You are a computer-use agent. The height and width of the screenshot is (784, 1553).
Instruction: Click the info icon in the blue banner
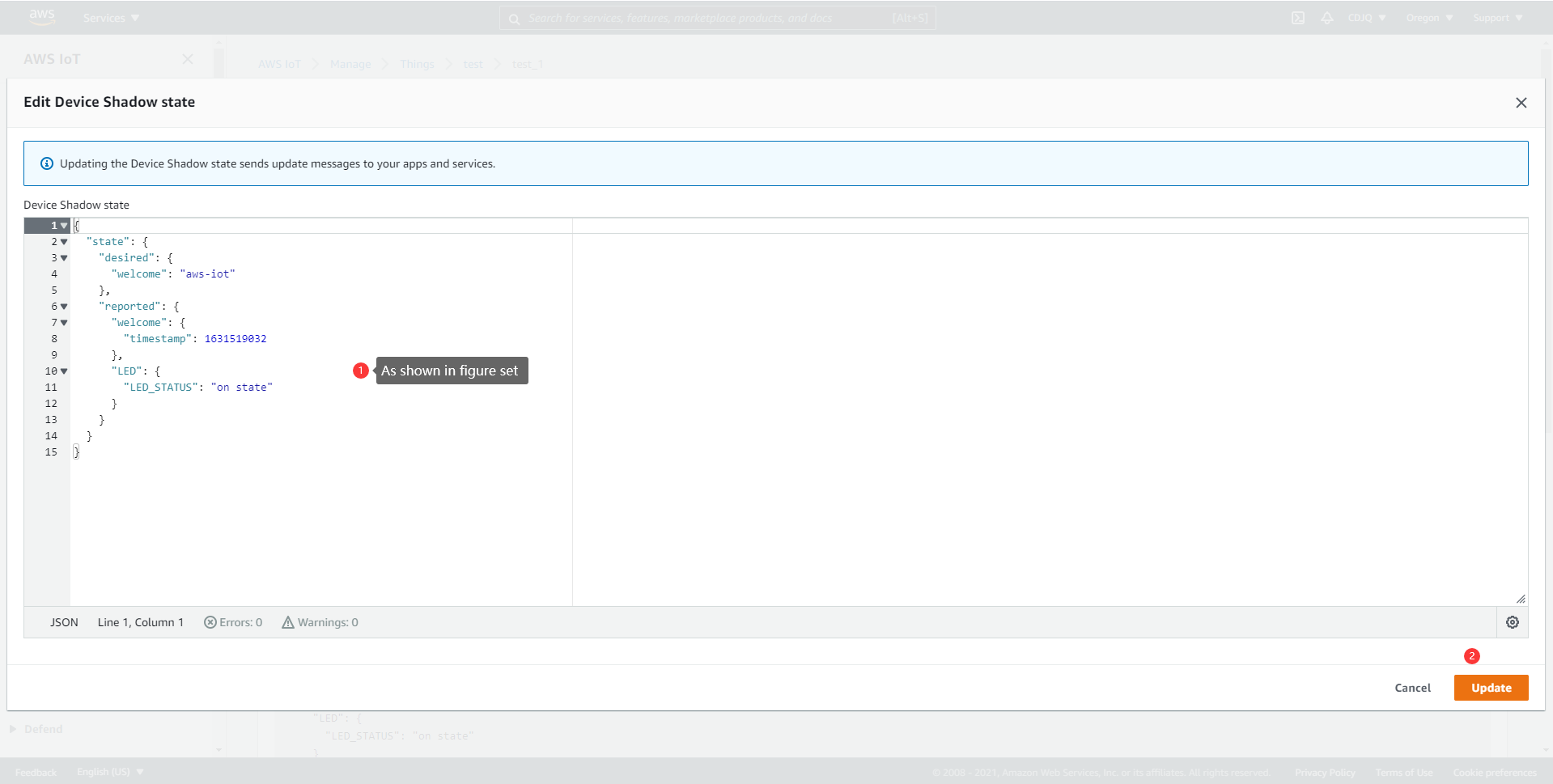(x=47, y=163)
